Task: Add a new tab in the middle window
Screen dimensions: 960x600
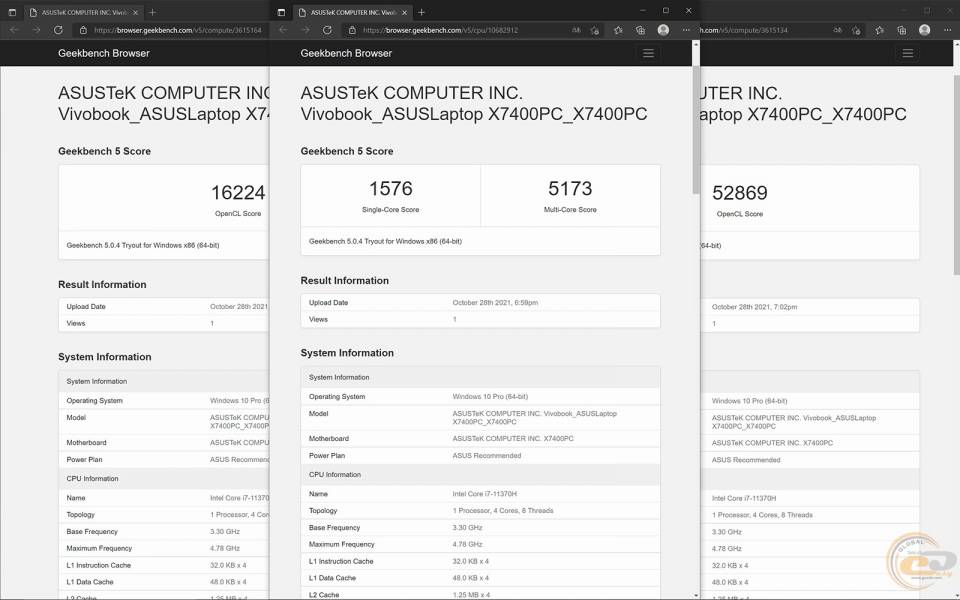Action: click(x=421, y=12)
